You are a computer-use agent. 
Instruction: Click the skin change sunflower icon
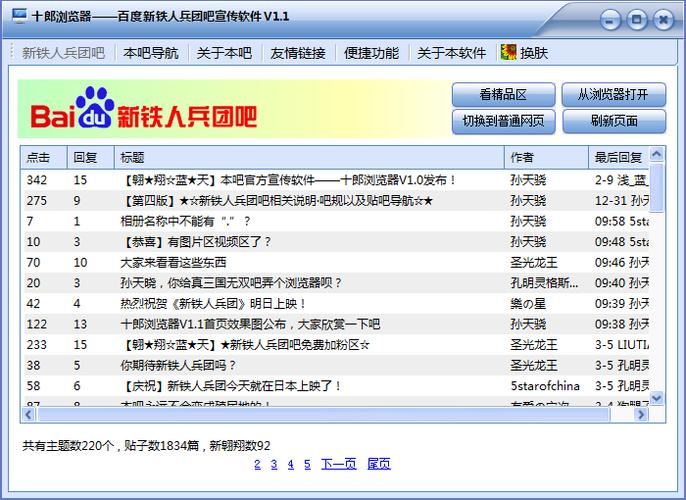click(x=508, y=52)
